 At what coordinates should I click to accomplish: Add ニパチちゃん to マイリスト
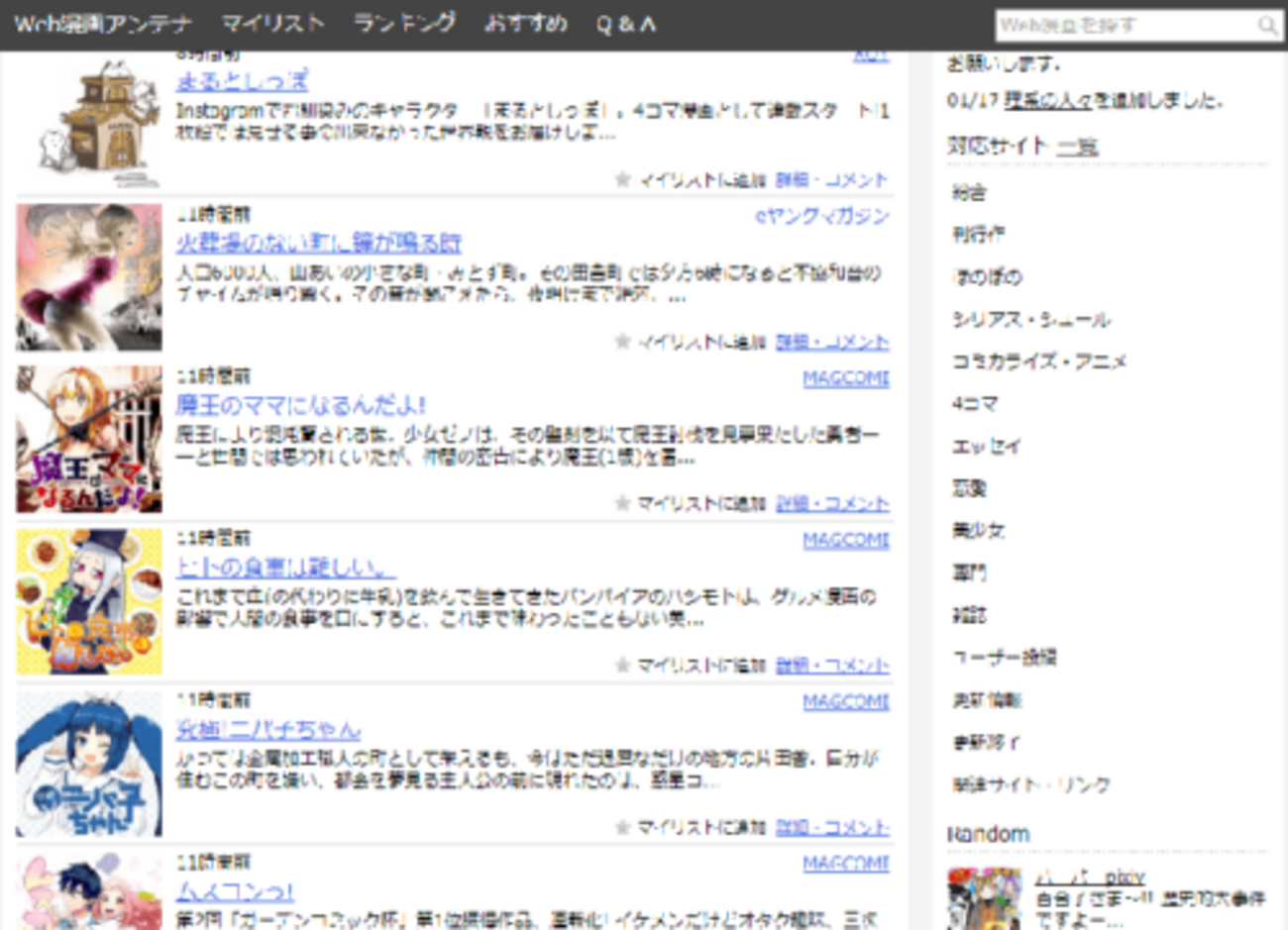click(x=701, y=827)
